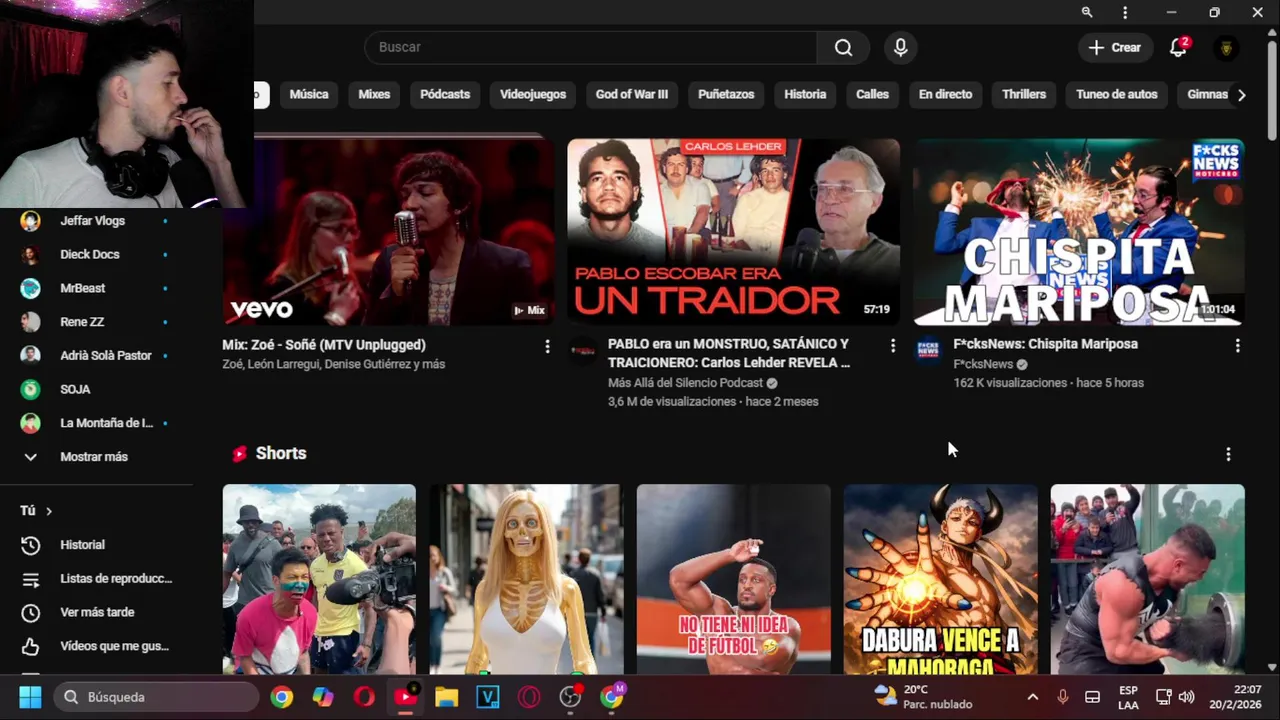Select the Historia filter chip

point(805,94)
